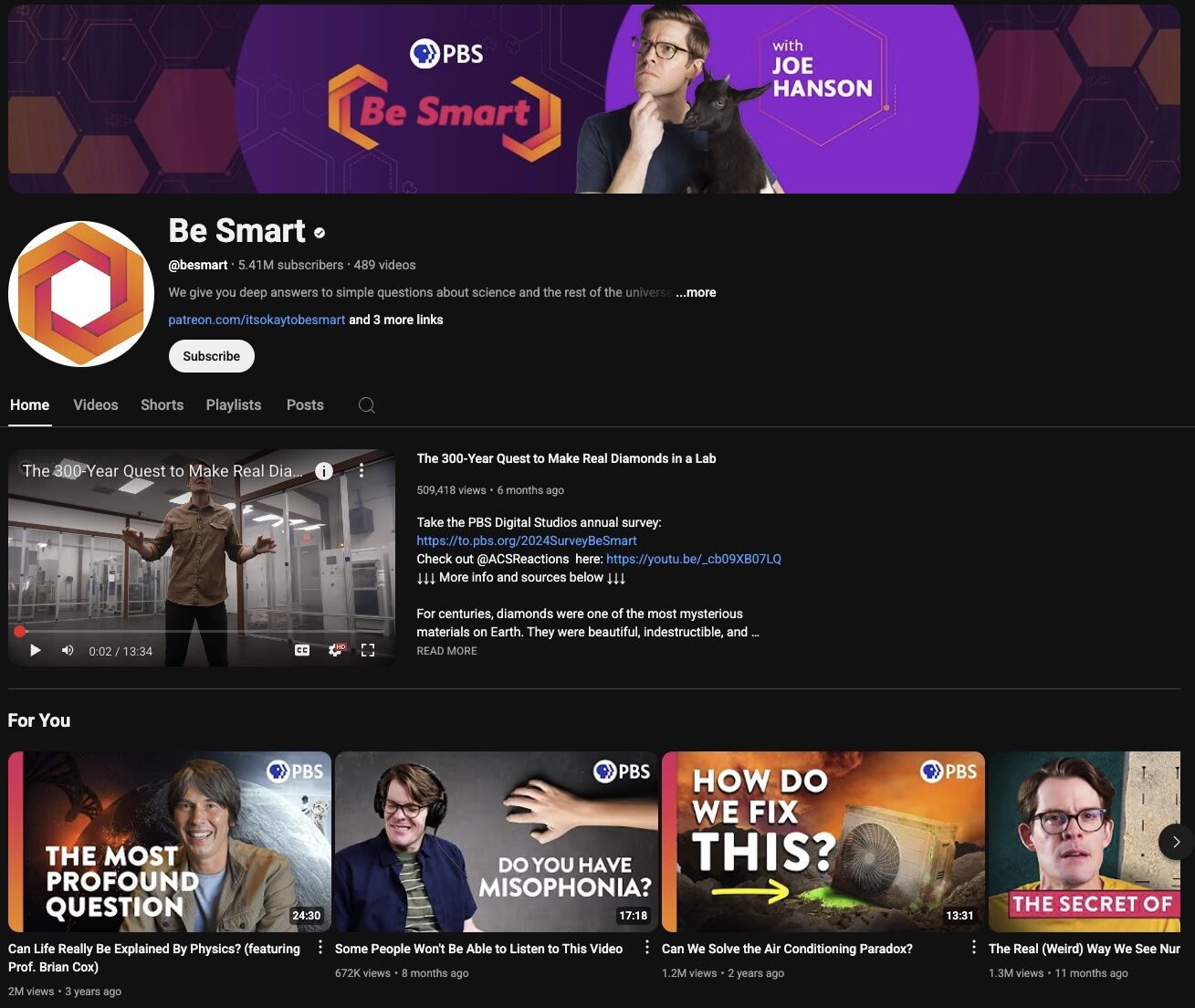Open options for Air Conditioning Paradox video

974,948
